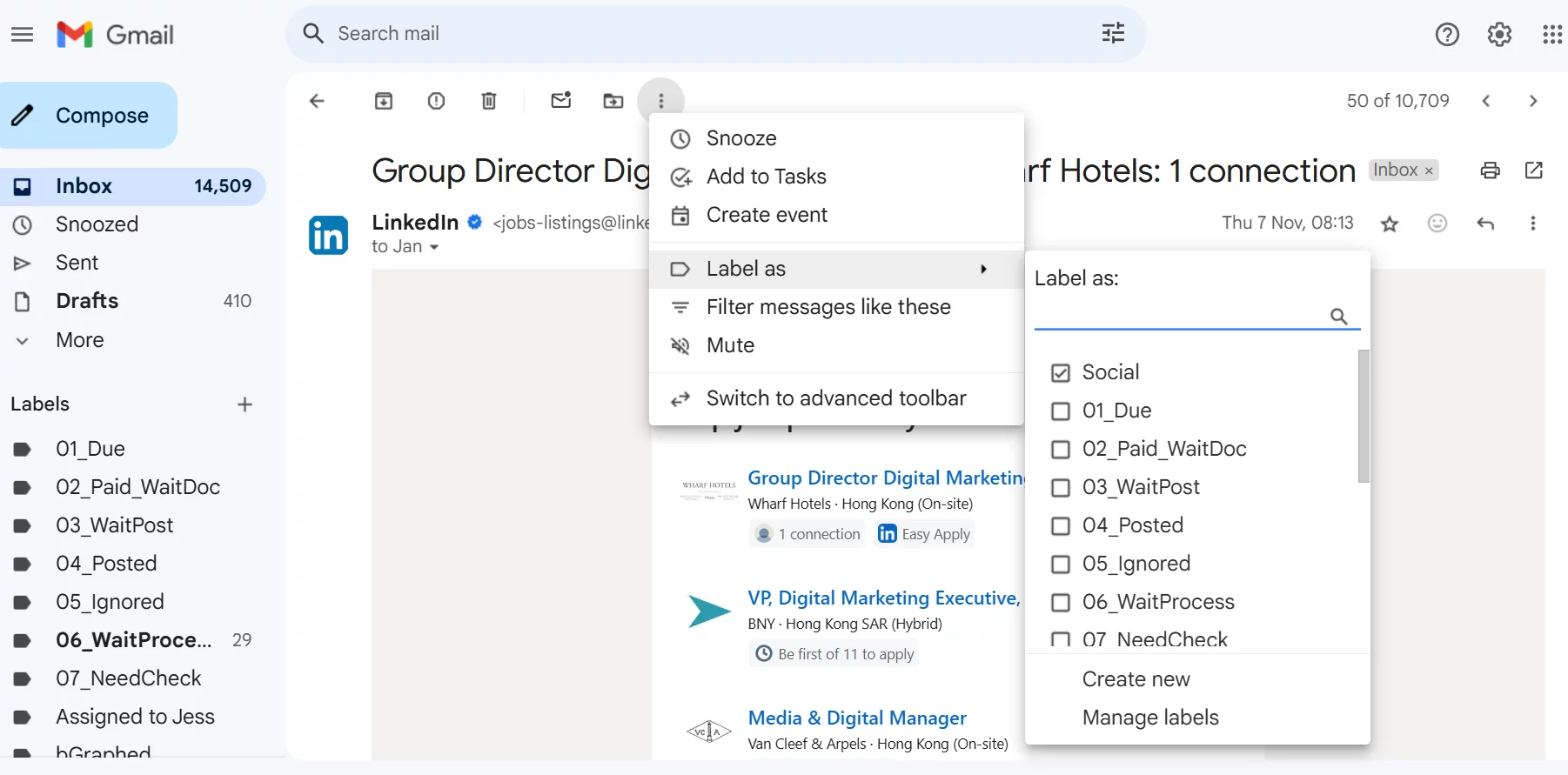Report spam with the exclamation icon

437,101
